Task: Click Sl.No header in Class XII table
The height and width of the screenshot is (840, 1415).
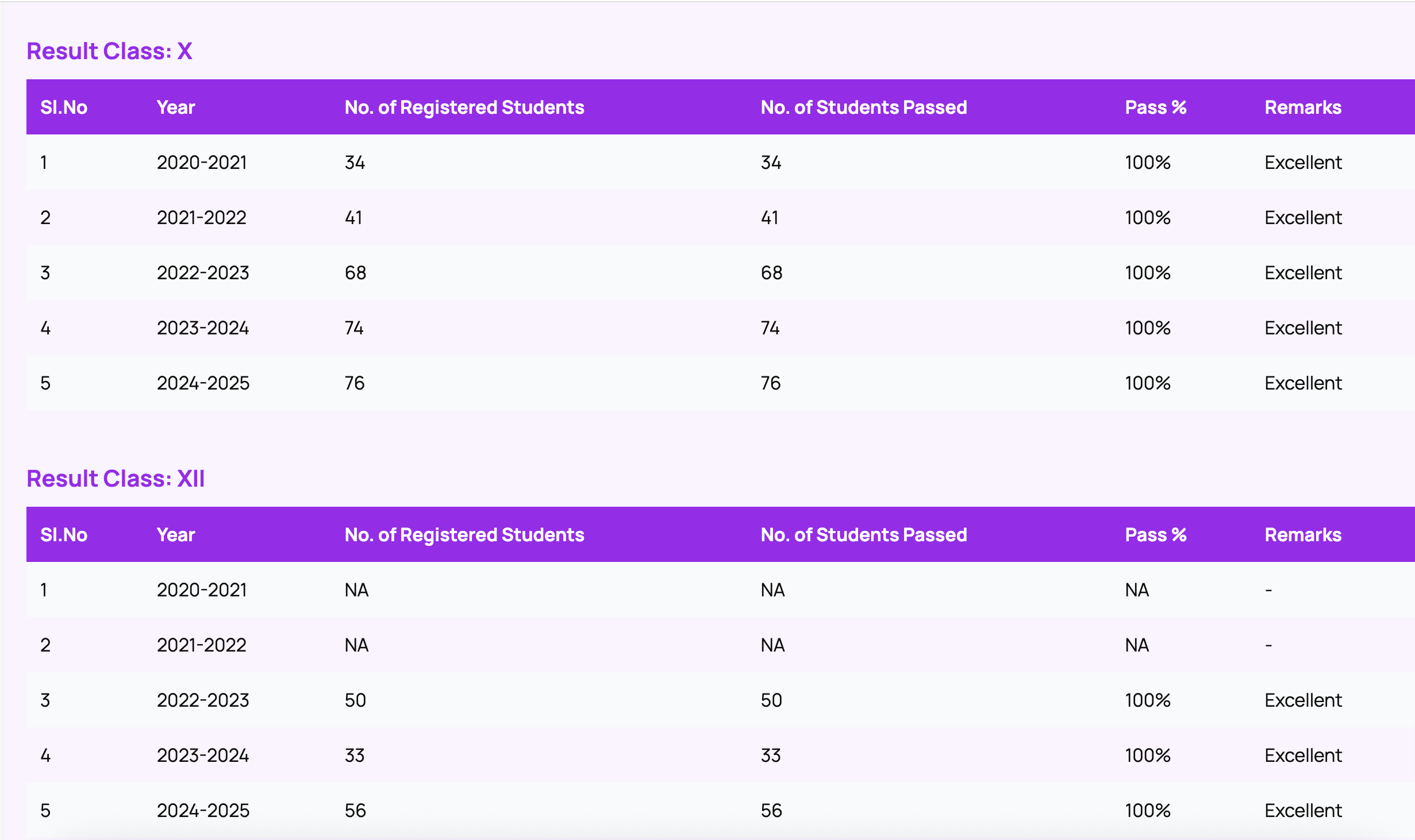Action: pyautogui.click(x=64, y=535)
